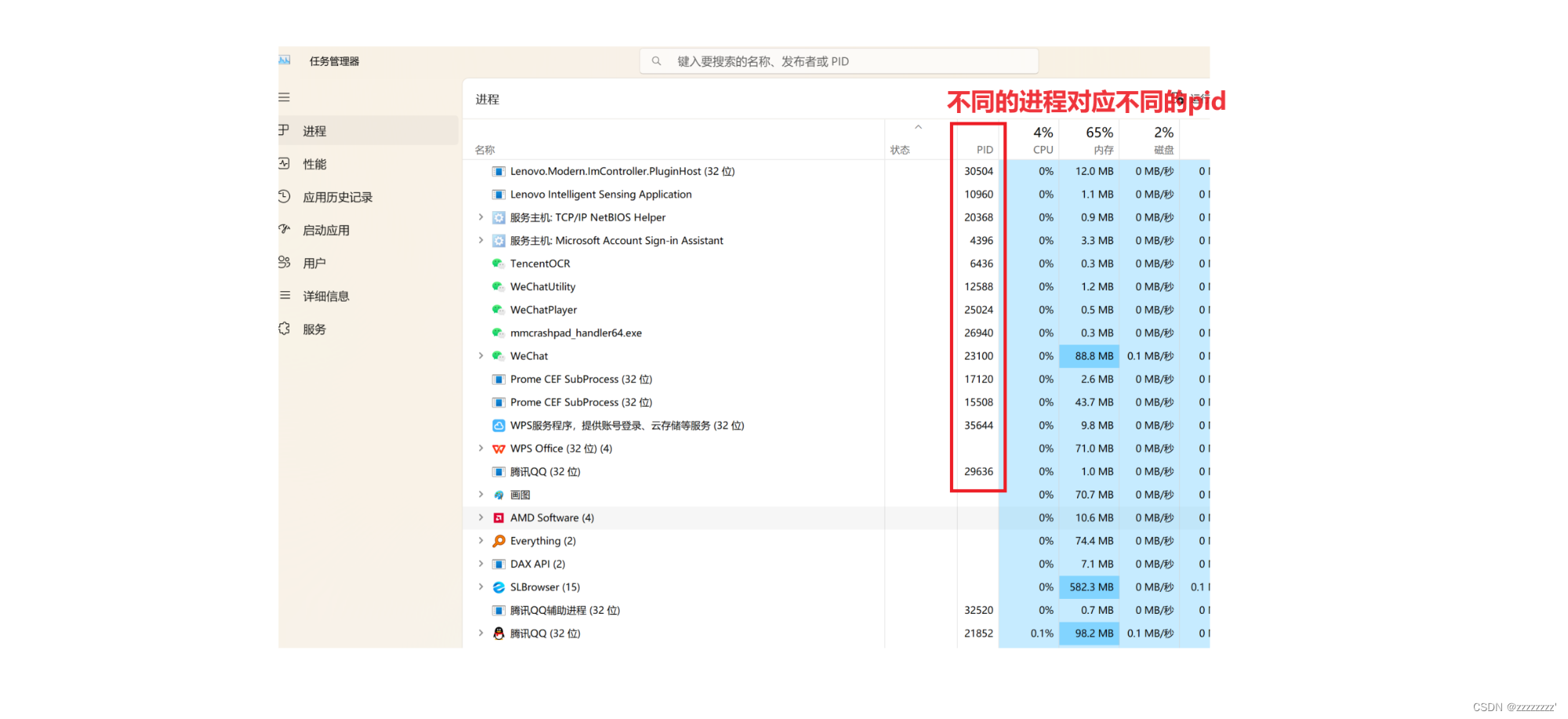Expand the WPS Office (32 位) group

click(481, 448)
